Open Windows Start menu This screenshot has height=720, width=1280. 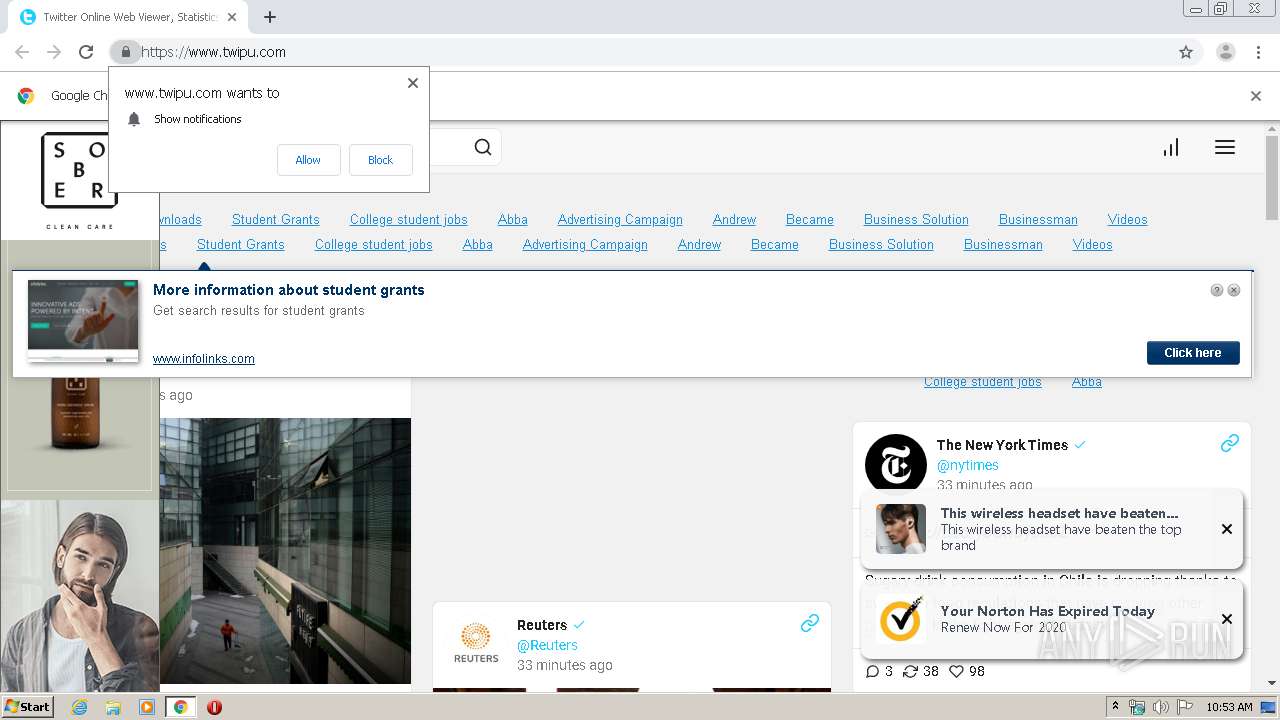(27, 706)
